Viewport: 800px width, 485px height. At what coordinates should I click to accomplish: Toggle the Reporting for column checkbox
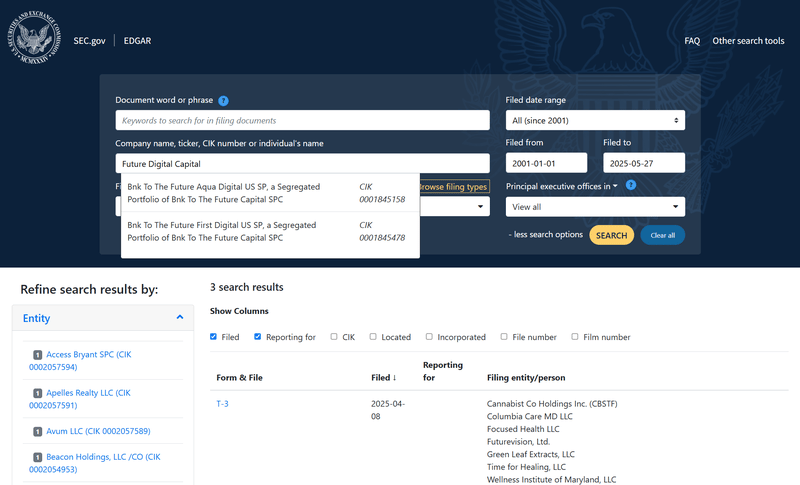(x=258, y=337)
